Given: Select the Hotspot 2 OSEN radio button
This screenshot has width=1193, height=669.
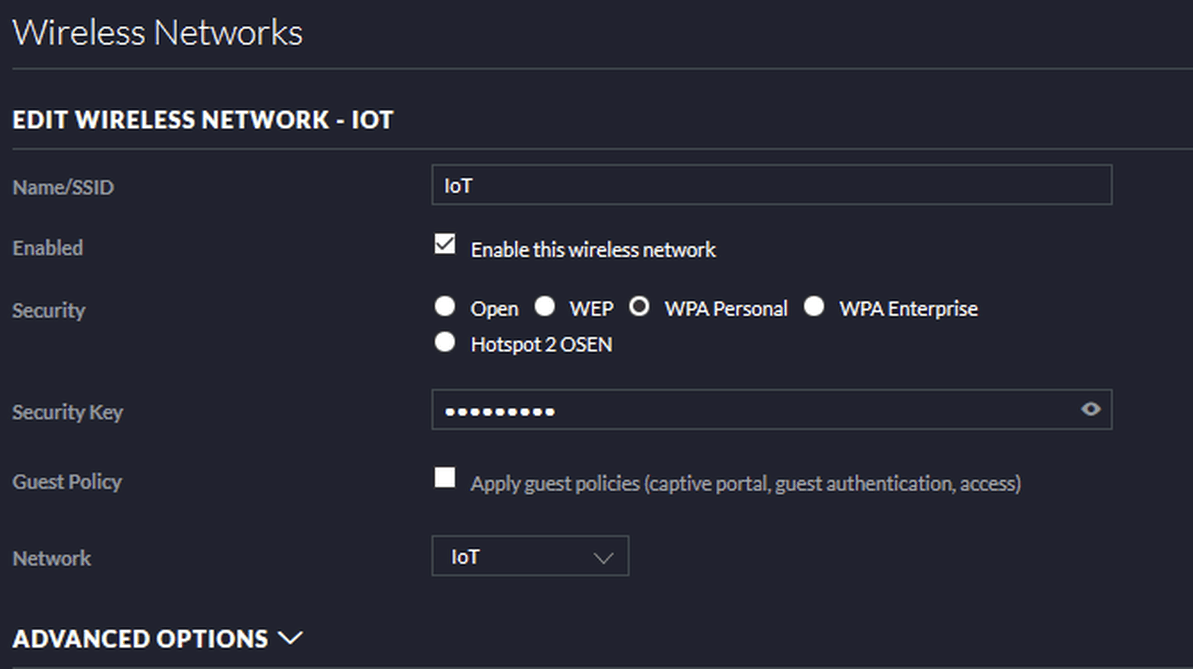Looking at the screenshot, I should pos(445,343).
